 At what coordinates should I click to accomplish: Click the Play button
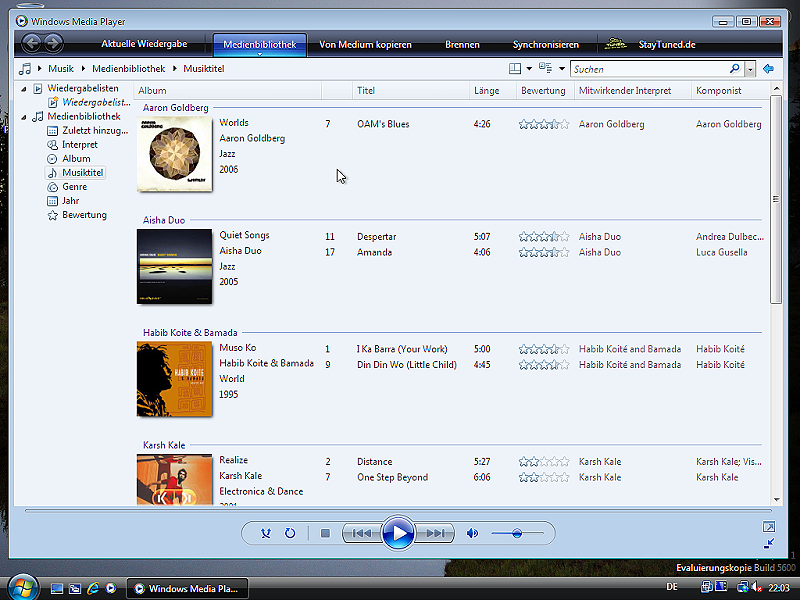click(x=398, y=533)
